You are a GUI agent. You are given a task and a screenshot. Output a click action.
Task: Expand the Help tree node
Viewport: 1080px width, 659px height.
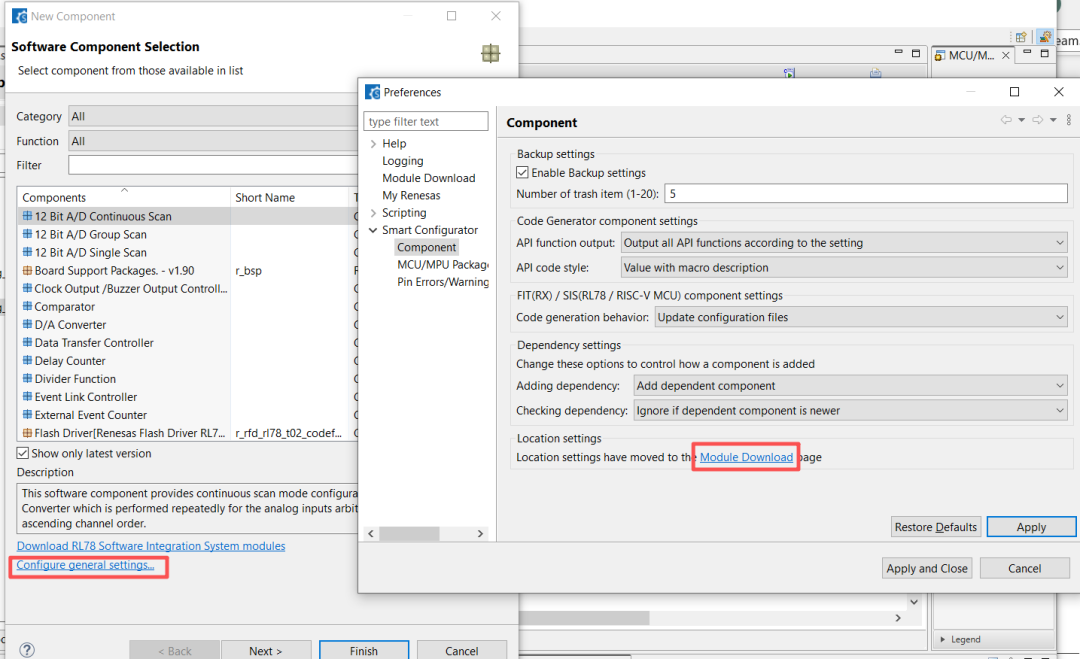click(x=373, y=144)
